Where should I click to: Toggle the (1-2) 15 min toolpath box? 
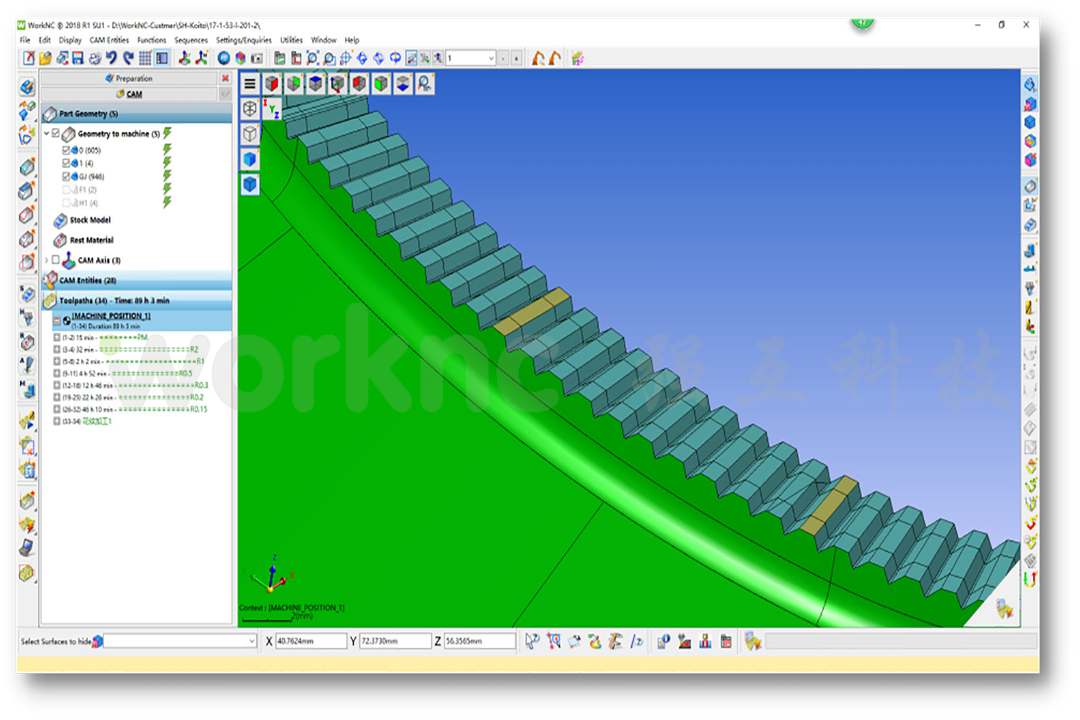57,338
